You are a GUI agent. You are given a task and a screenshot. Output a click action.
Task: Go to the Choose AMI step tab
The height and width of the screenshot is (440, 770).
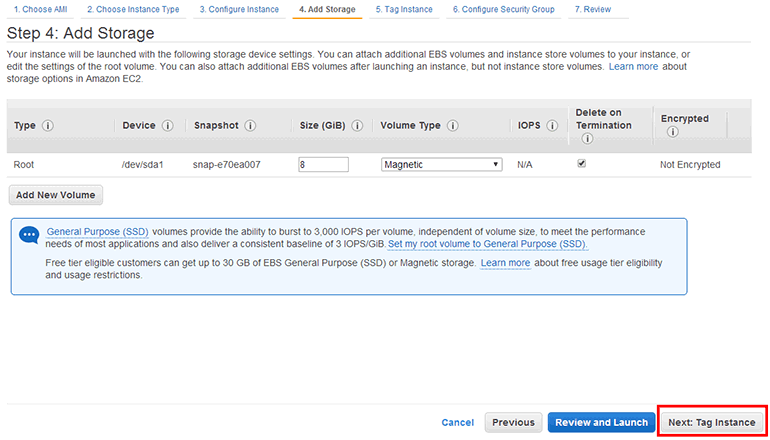[40, 9]
